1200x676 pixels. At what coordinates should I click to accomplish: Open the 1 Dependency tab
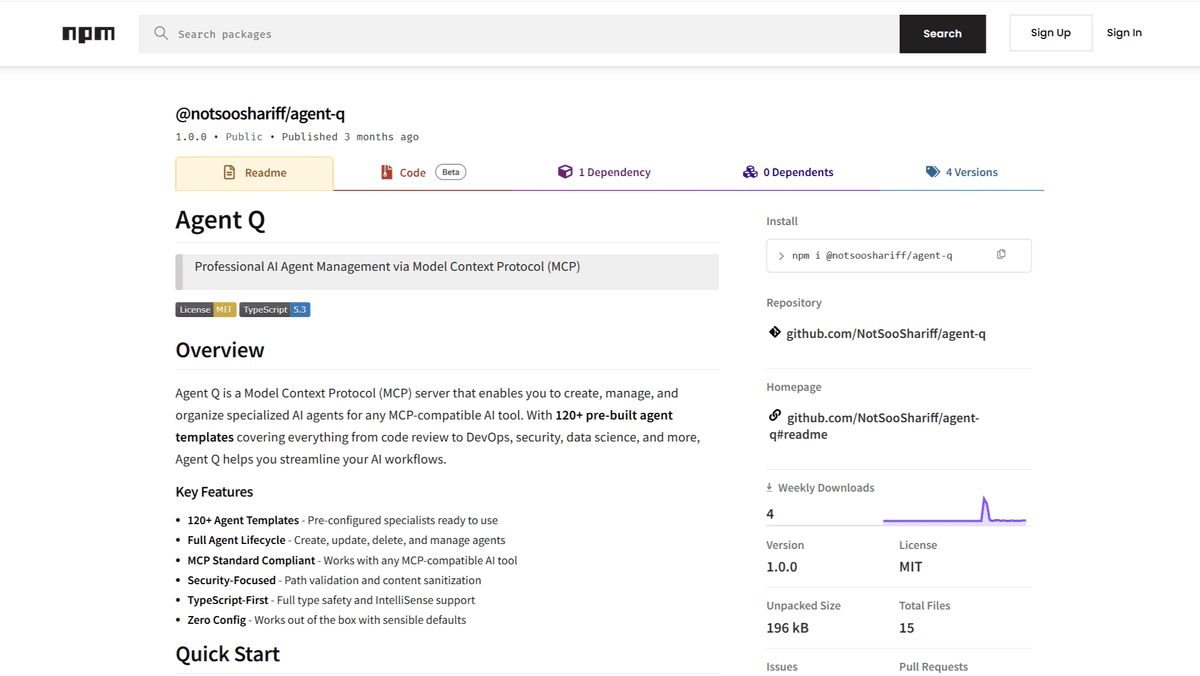(x=605, y=172)
